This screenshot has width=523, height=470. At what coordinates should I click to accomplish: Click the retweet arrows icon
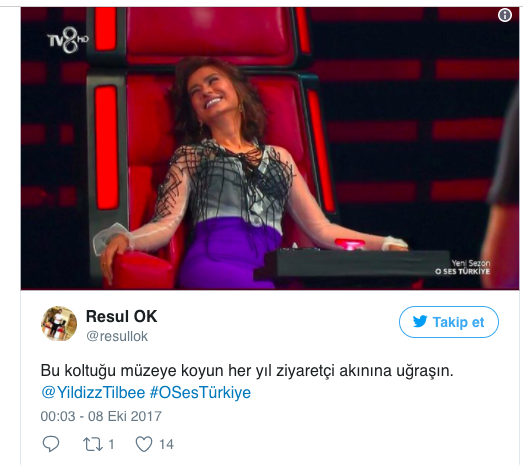pos(93,444)
